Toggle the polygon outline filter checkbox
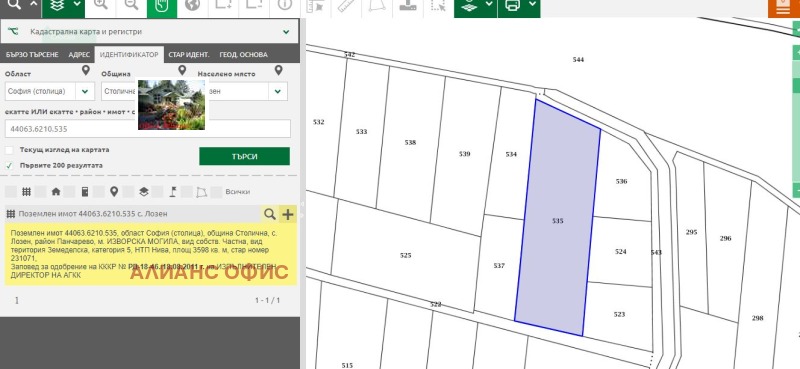The image size is (800, 369). (x=187, y=192)
